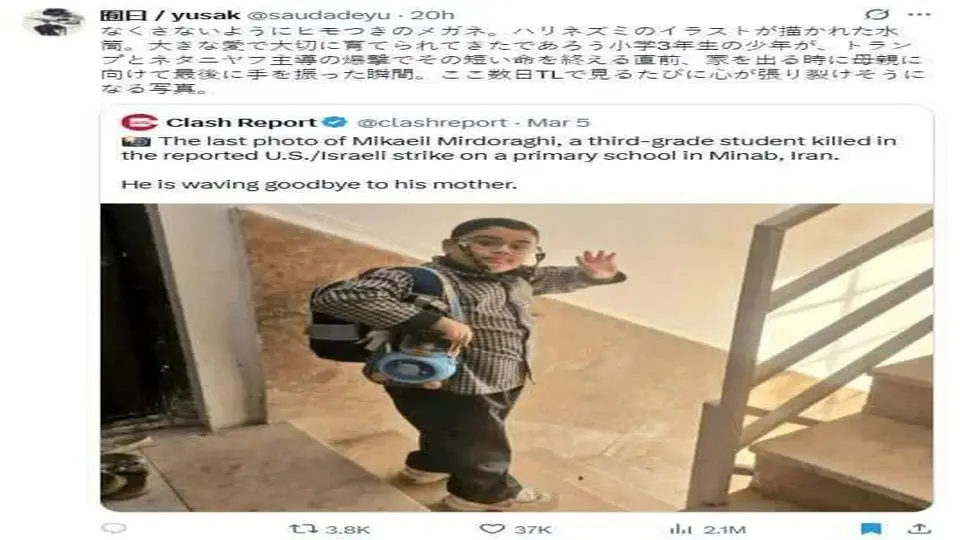960x540 pixels.
Task: Open yusak's profile avatar
Action: (54, 22)
